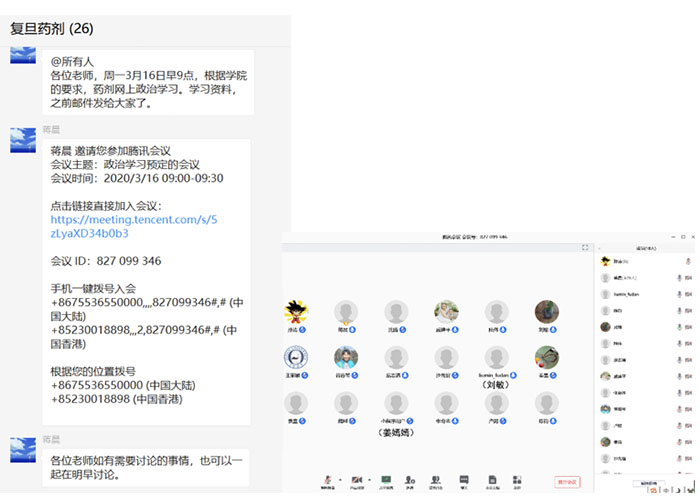700x500 pixels.
Task: Select the Goku avatar tile in the video grid
Action: (x=295, y=311)
